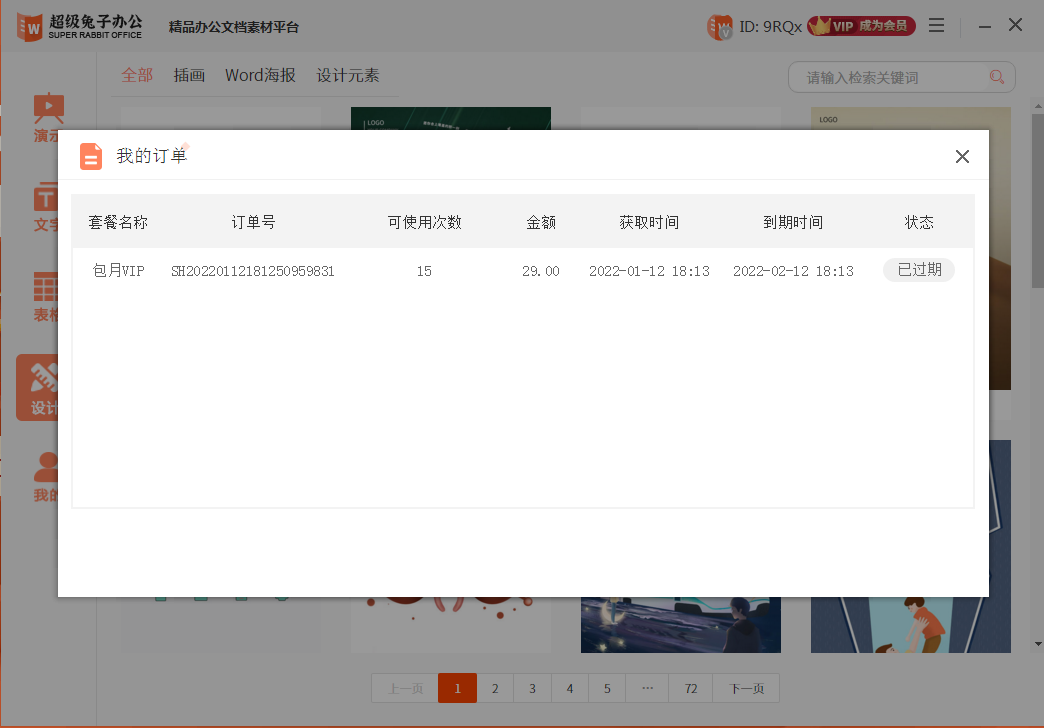
Task: Select the design (设计) sidebar icon
Action: pos(39,388)
